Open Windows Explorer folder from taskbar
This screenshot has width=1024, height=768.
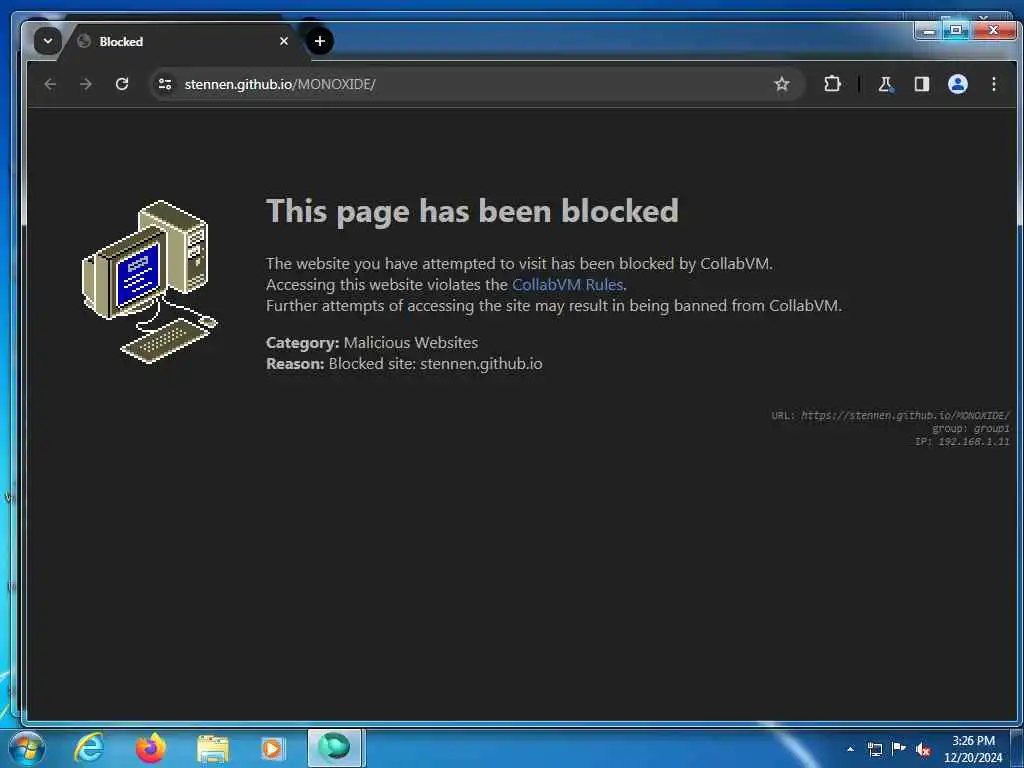(x=213, y=748)
